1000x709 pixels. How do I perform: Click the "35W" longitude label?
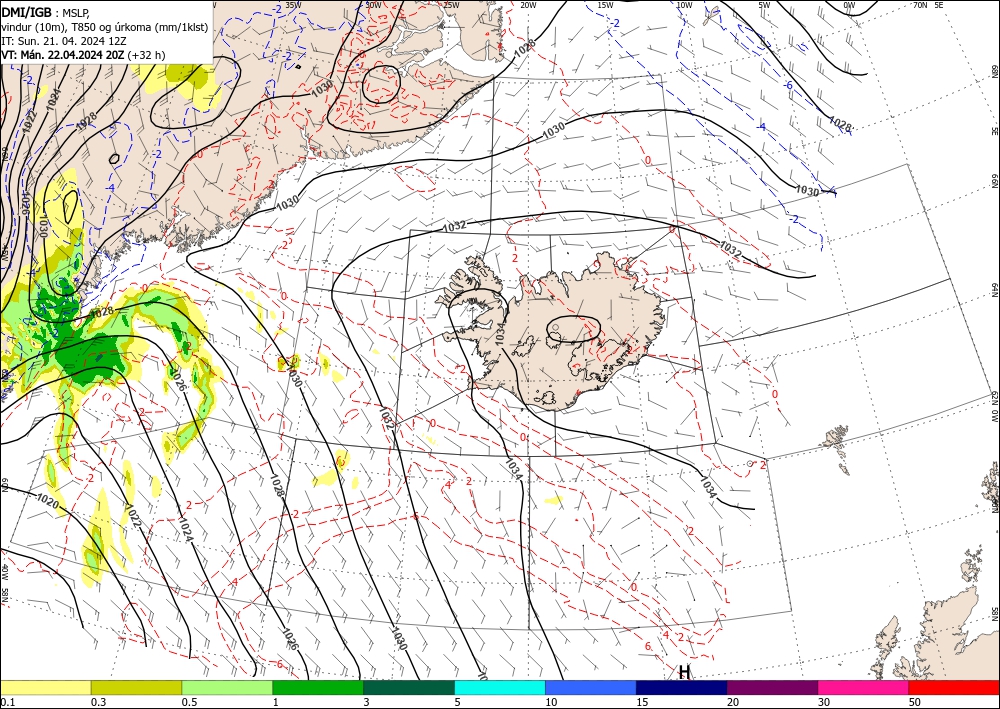pyautogui.click(x=293, y=5)
